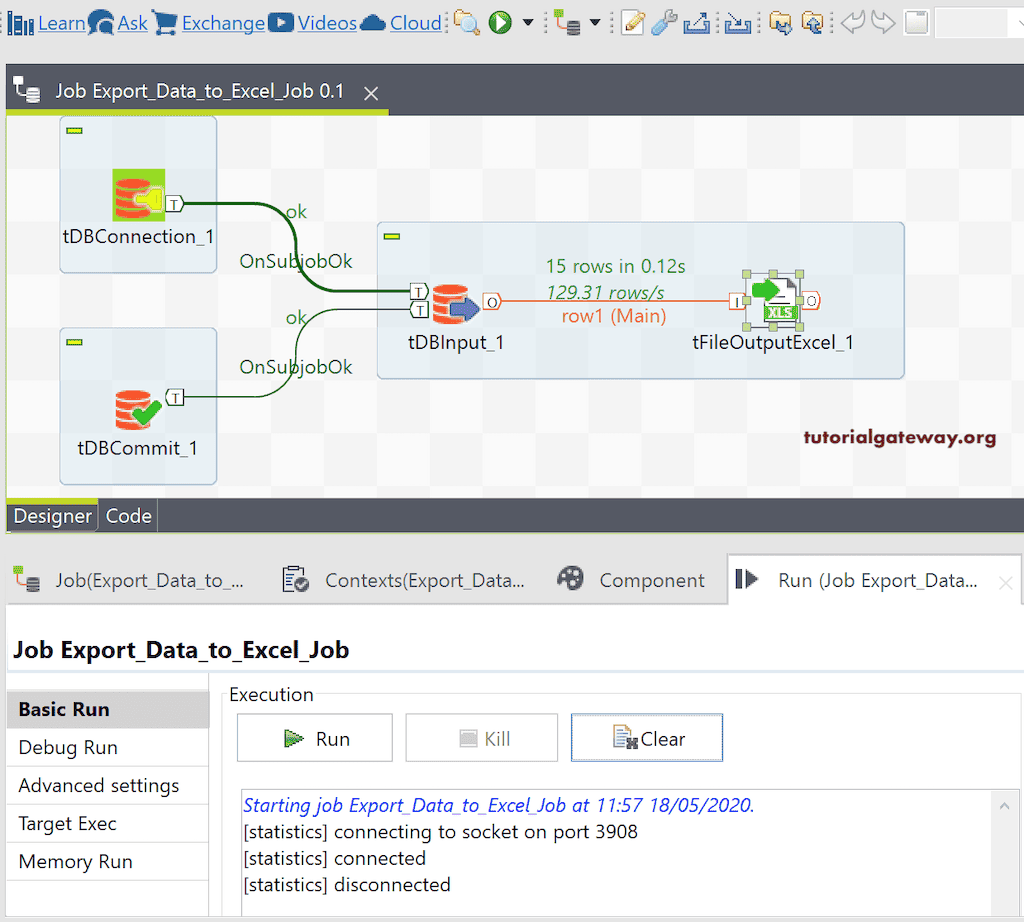Open search with the magnifier toolbar icon
Screen dimensions: 1024x922
coord(467,22)
